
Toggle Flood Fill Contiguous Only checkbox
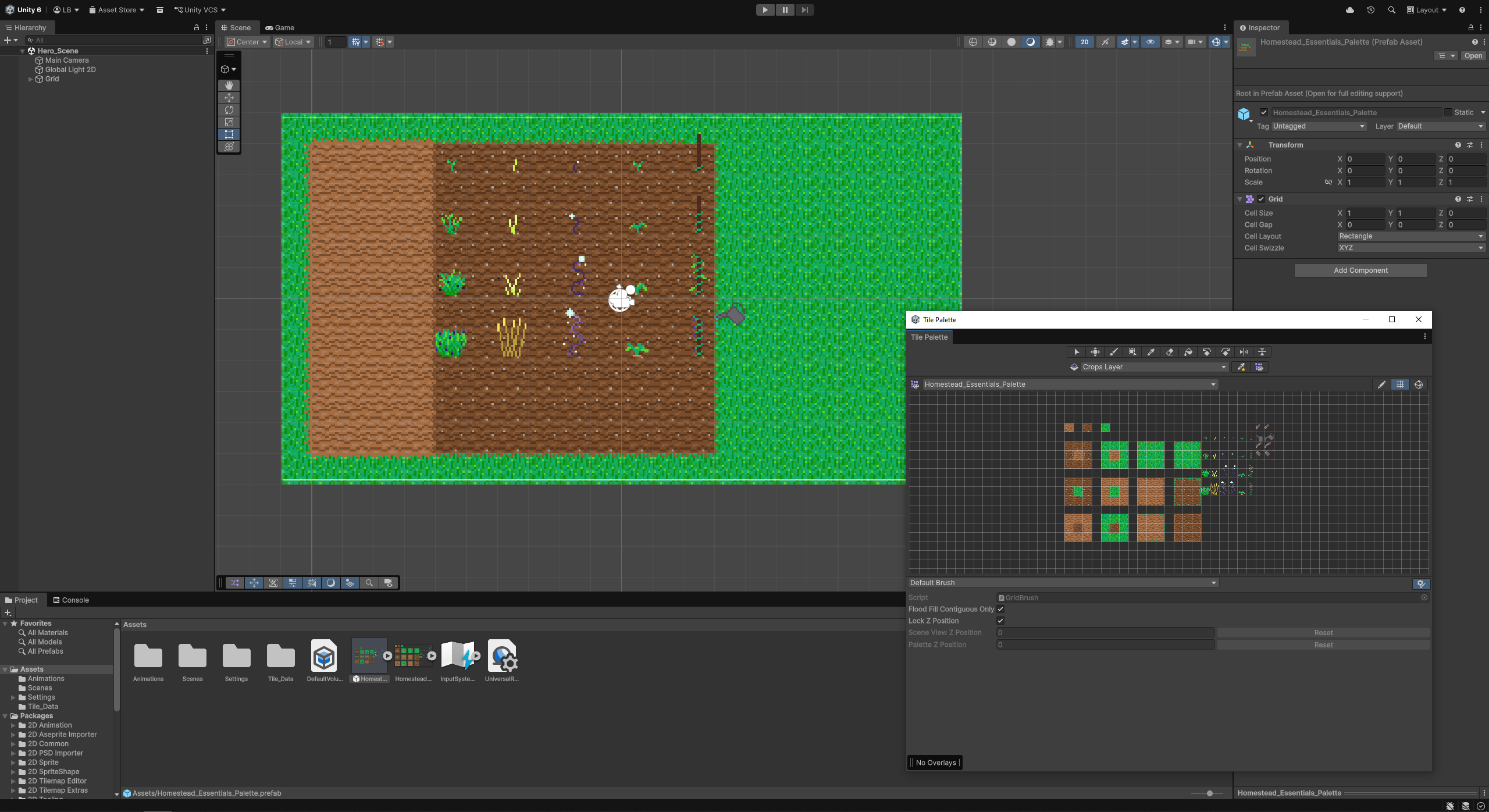[x=1000, y=609]
